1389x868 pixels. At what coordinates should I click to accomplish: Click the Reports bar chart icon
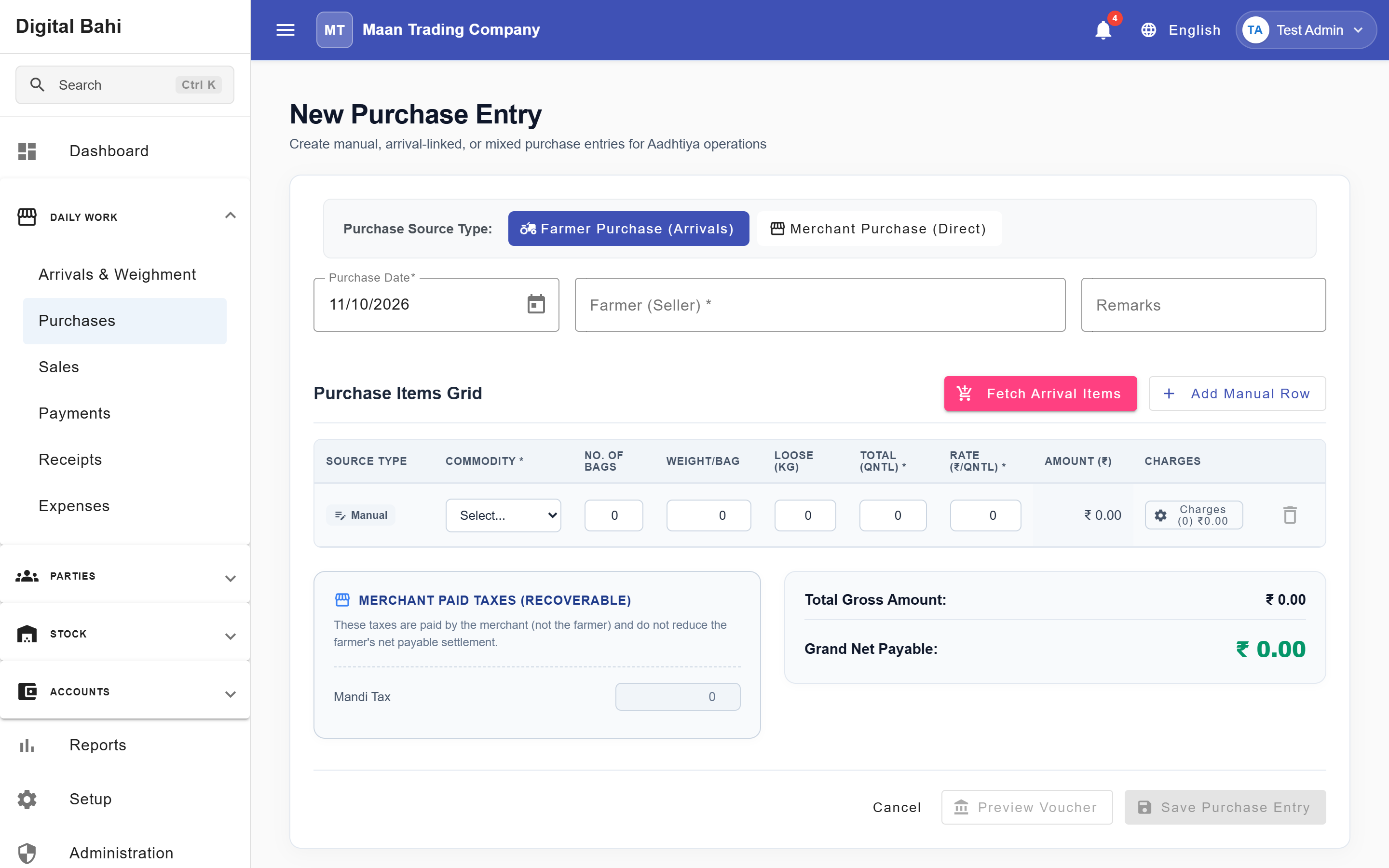click(x=27, y=745)
